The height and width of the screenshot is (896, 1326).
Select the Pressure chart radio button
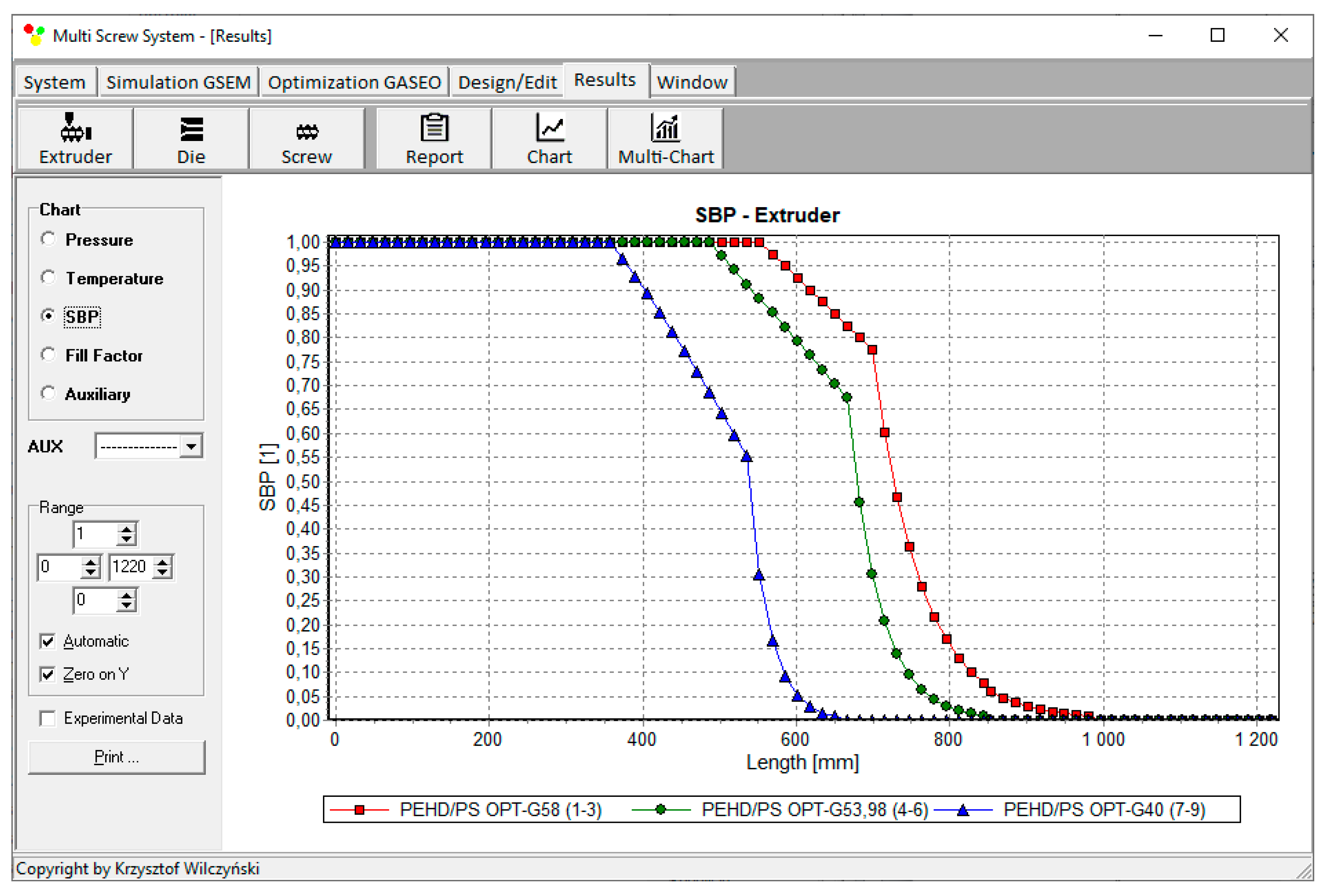tap(48, 239)
